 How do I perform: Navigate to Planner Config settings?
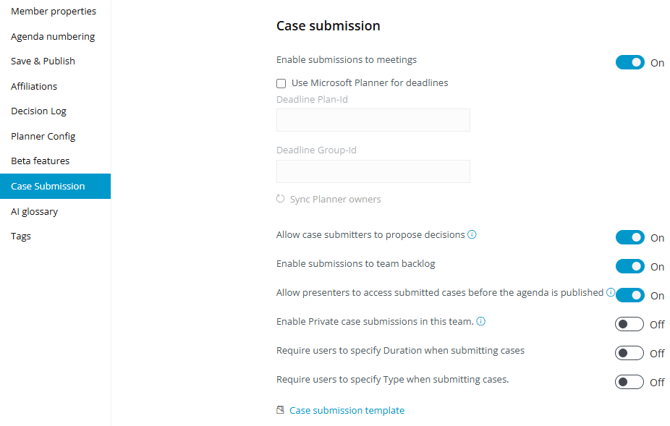click(x=43, y=136)
